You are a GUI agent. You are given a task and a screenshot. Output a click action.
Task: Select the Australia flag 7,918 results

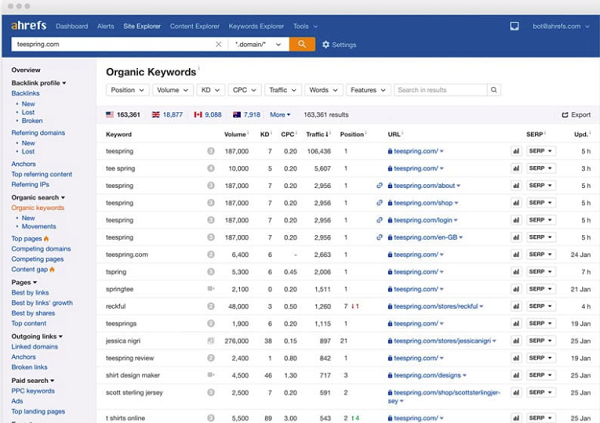246,114
